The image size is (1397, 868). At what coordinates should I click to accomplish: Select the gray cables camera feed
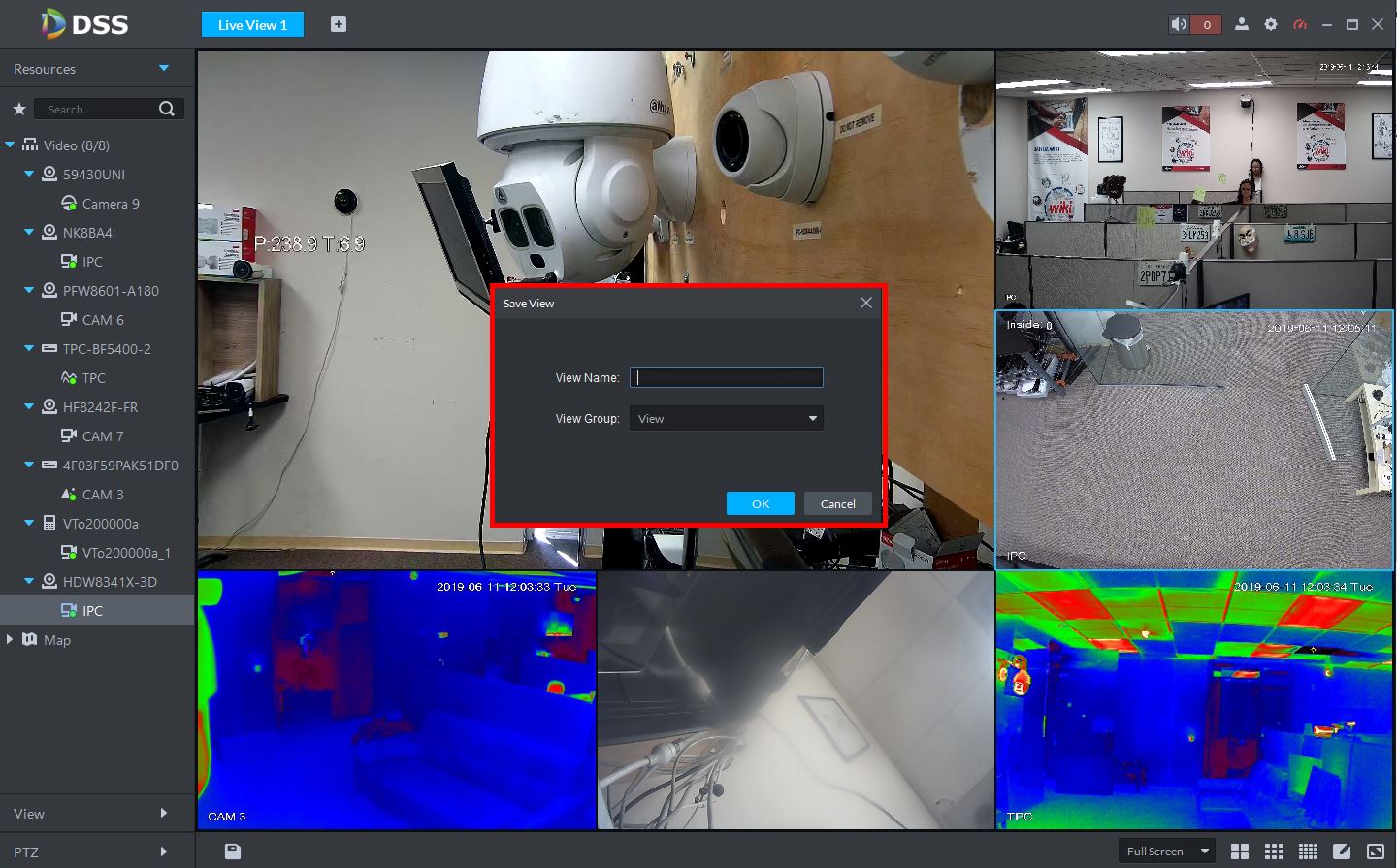796,700
